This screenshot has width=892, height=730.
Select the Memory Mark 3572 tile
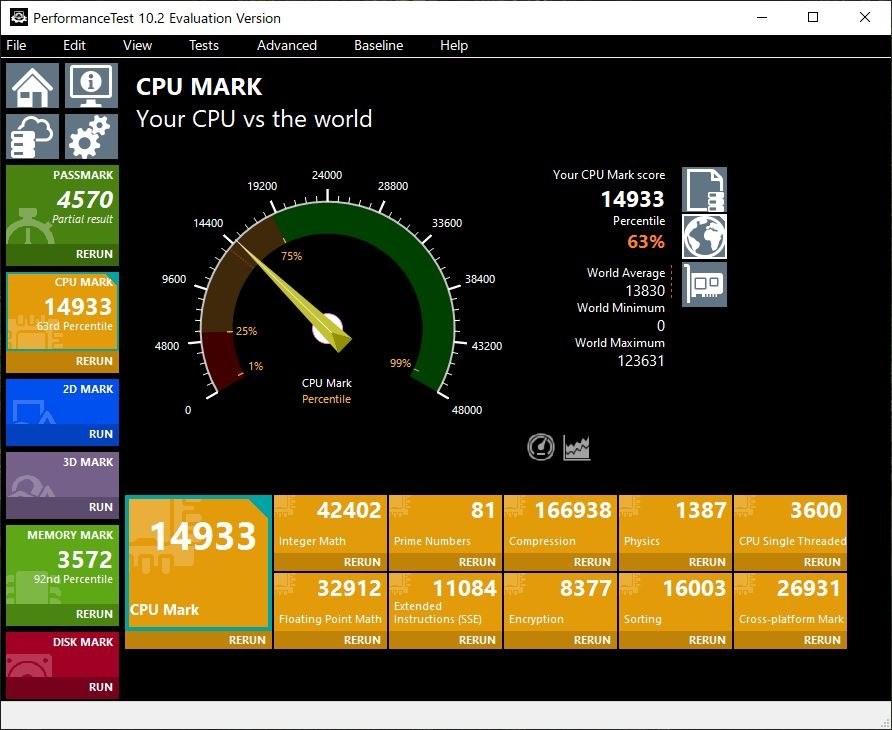point(63,564)
